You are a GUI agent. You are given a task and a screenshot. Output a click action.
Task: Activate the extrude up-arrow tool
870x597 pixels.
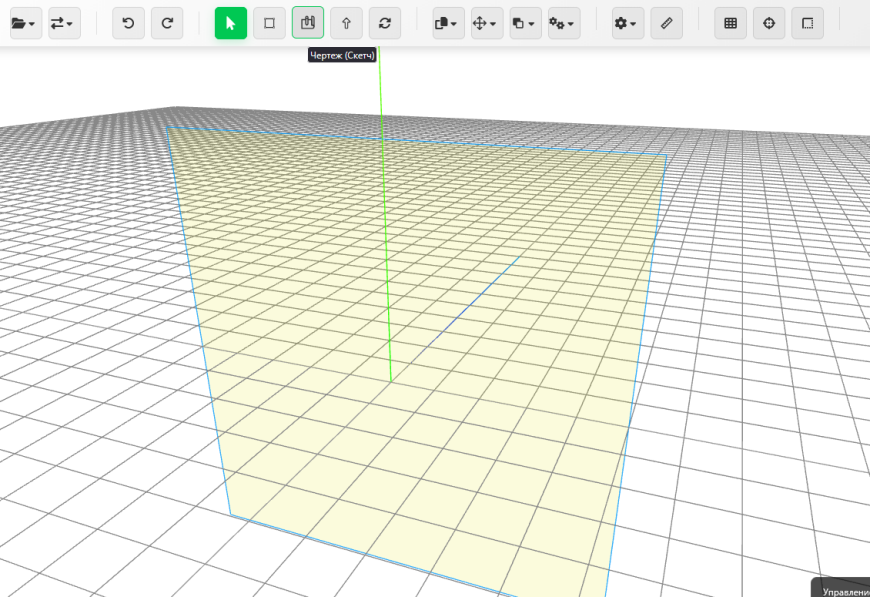[346, 22]
